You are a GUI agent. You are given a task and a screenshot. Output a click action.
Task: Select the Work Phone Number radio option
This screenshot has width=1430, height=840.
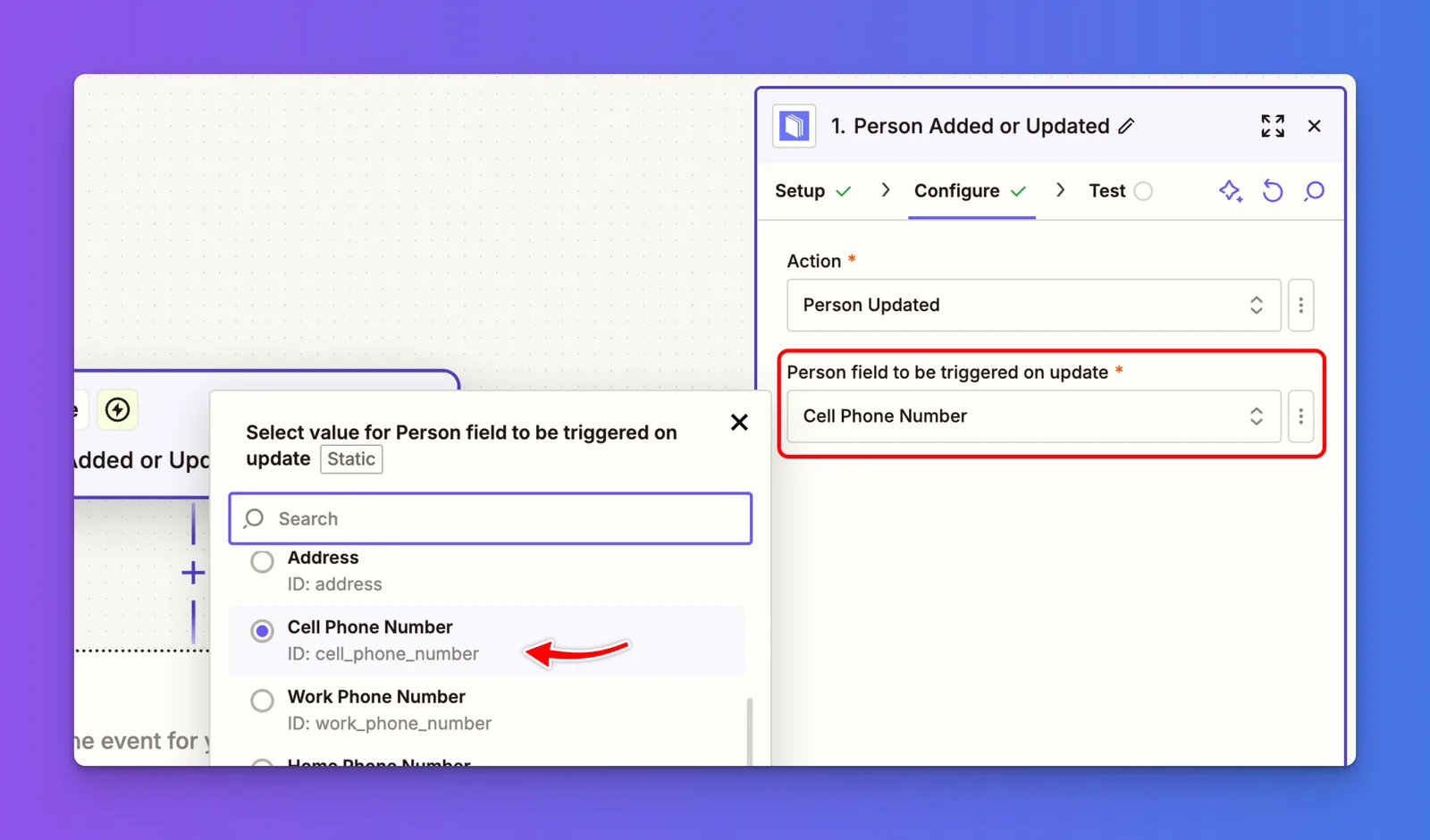pyautogui.click(x=262, y=701)
